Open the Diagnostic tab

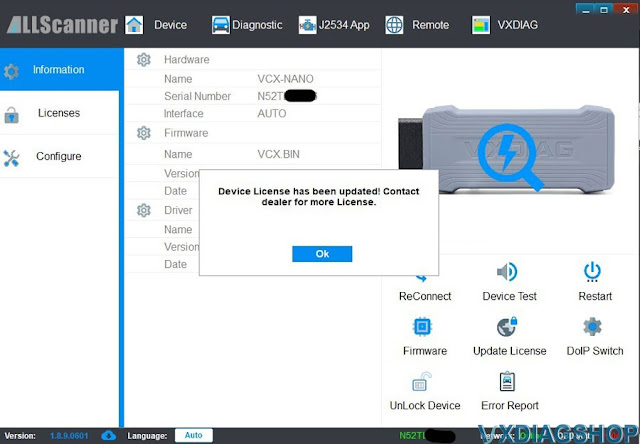coord(257,25)
